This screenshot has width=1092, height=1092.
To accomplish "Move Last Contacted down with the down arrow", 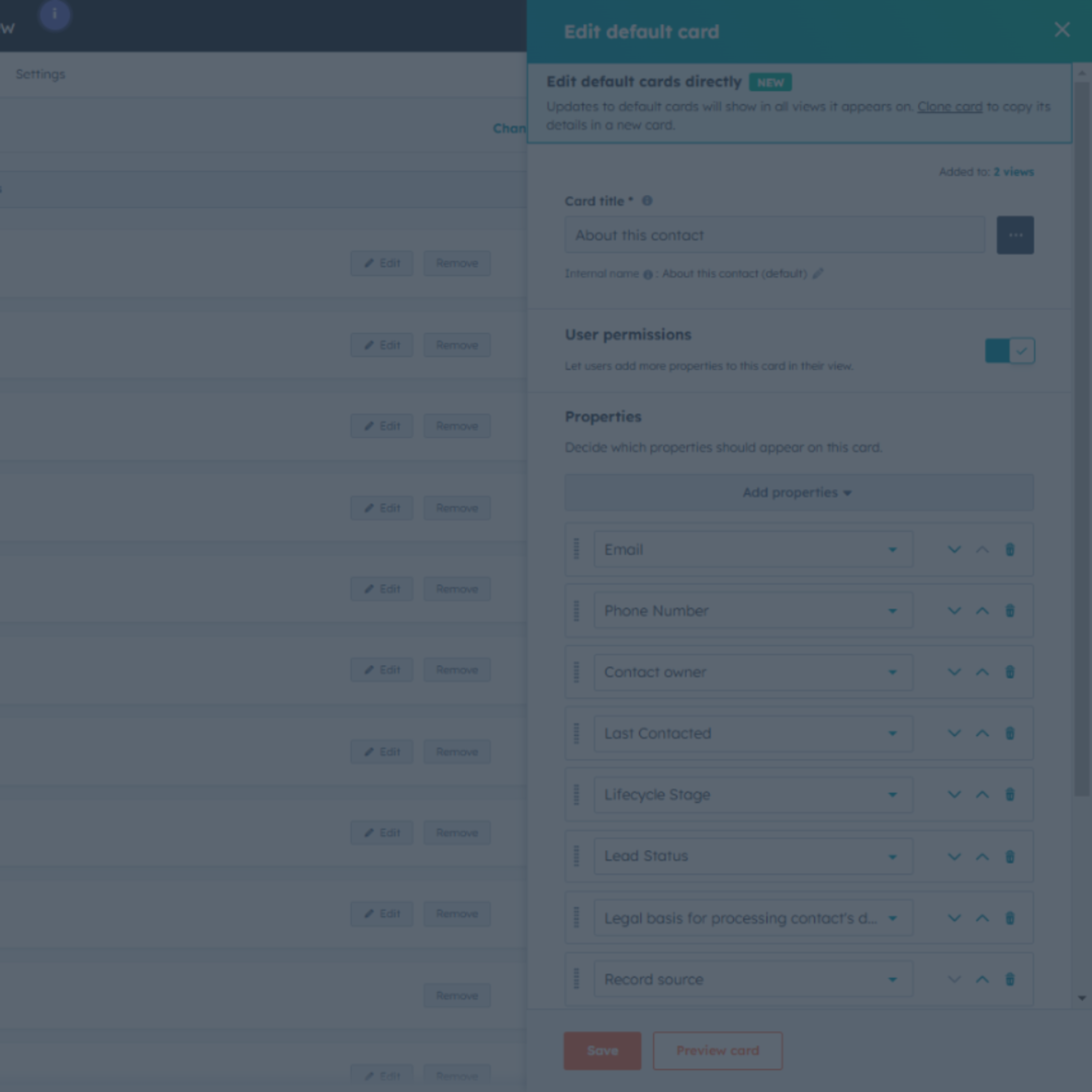I will [x=954, y=733].
